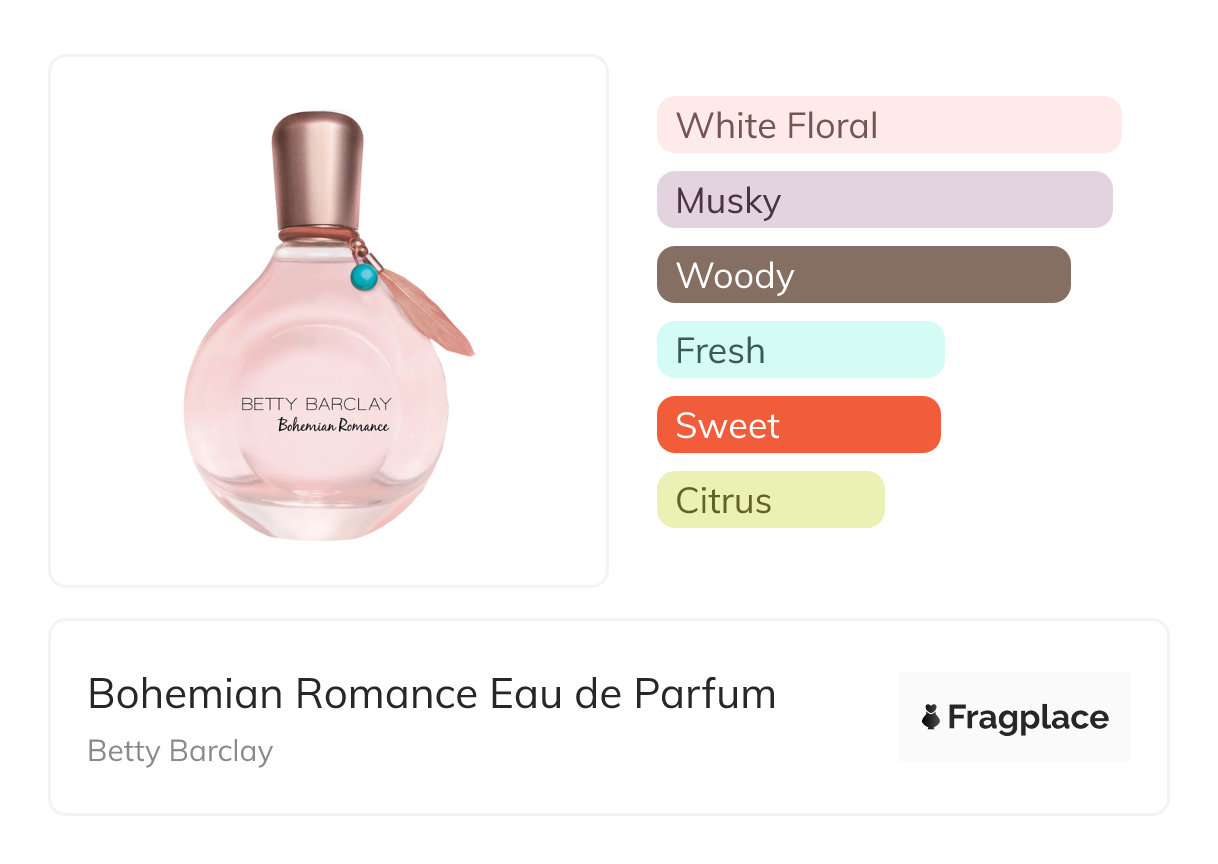1218x864 pixels.
Task: Click the "Sweet" text label
Action: pos(727,426)
